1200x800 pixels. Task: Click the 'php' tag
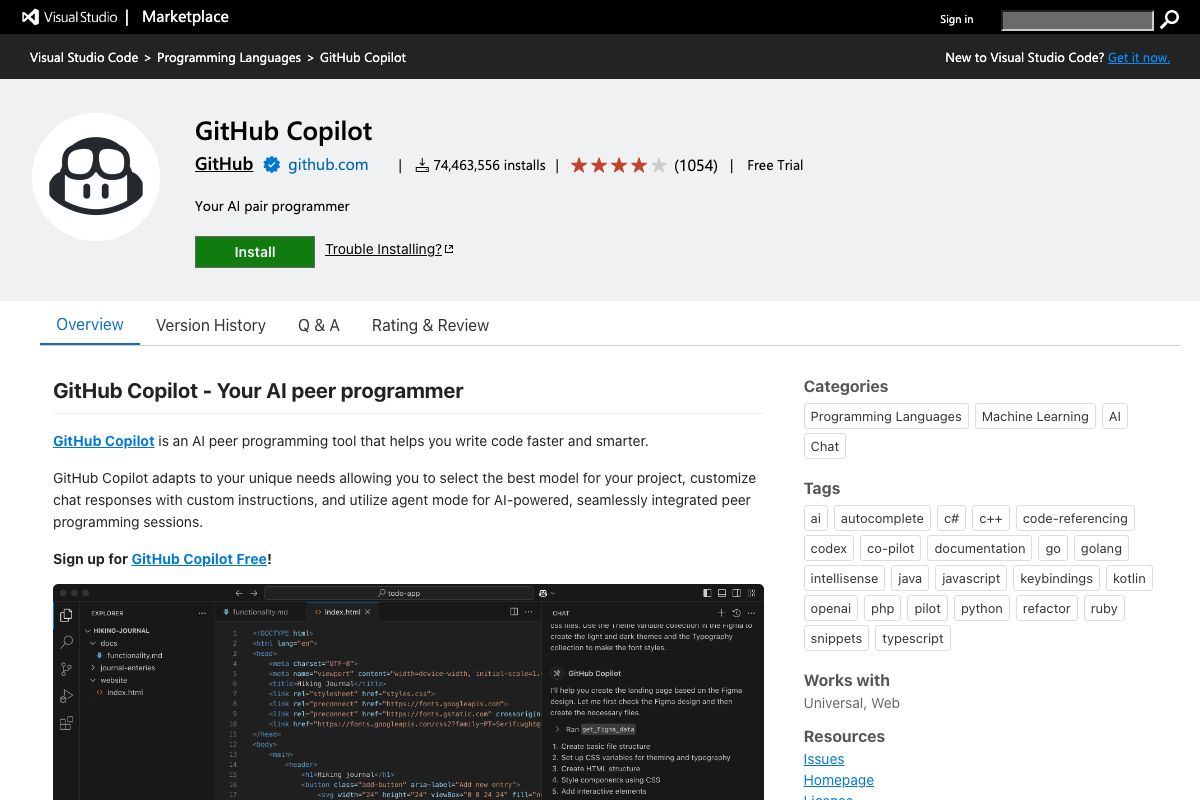883,608
